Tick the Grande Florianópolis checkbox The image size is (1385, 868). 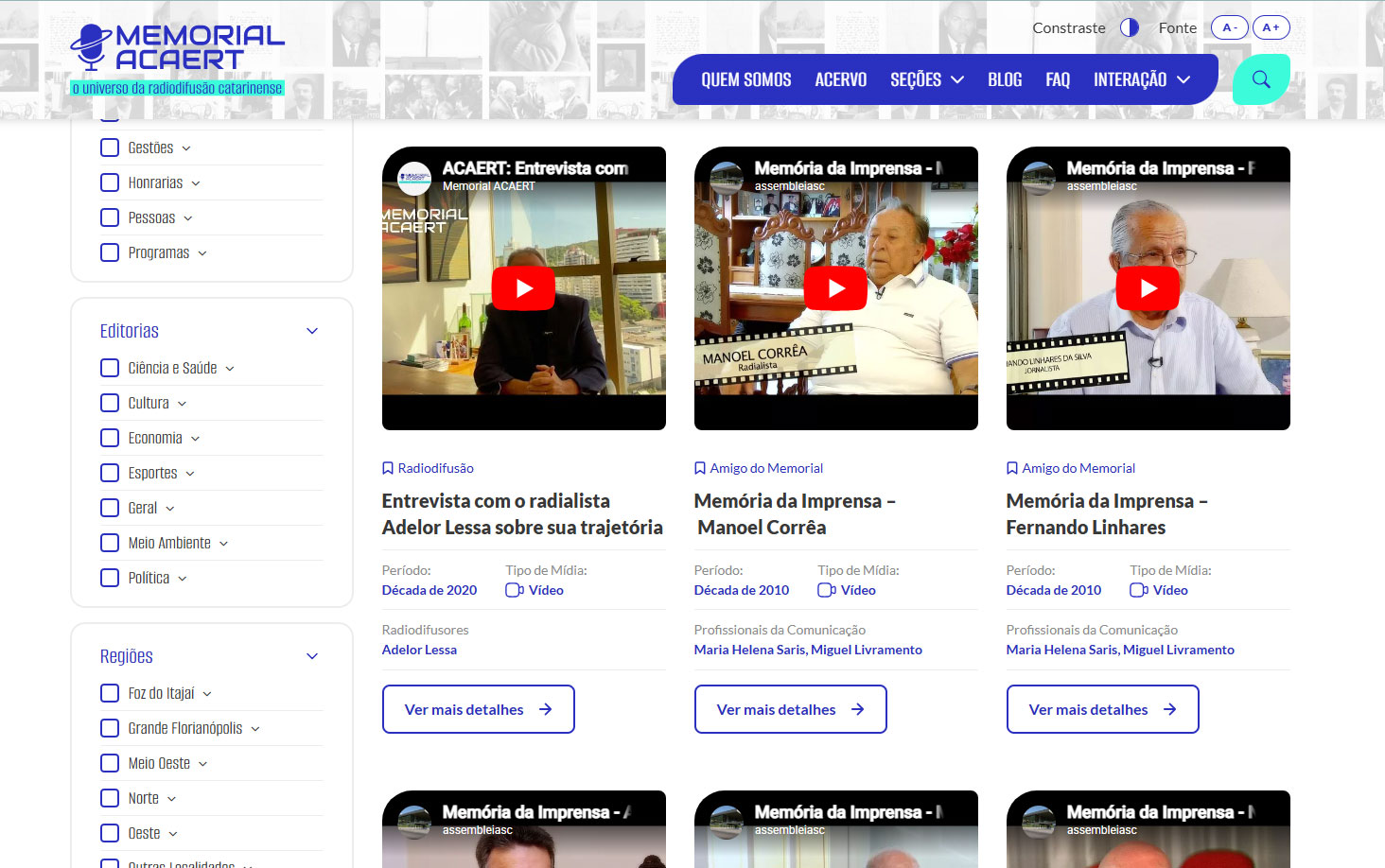110,728
